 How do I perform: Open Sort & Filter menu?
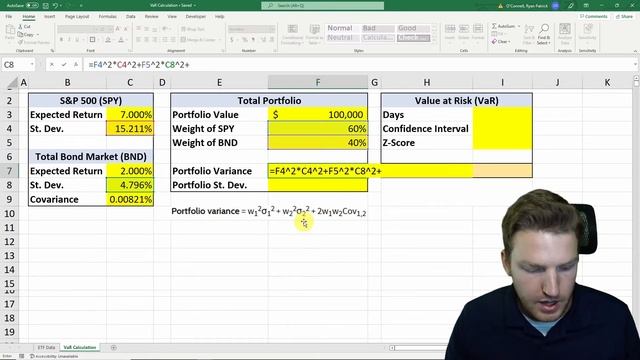(529, 34)
